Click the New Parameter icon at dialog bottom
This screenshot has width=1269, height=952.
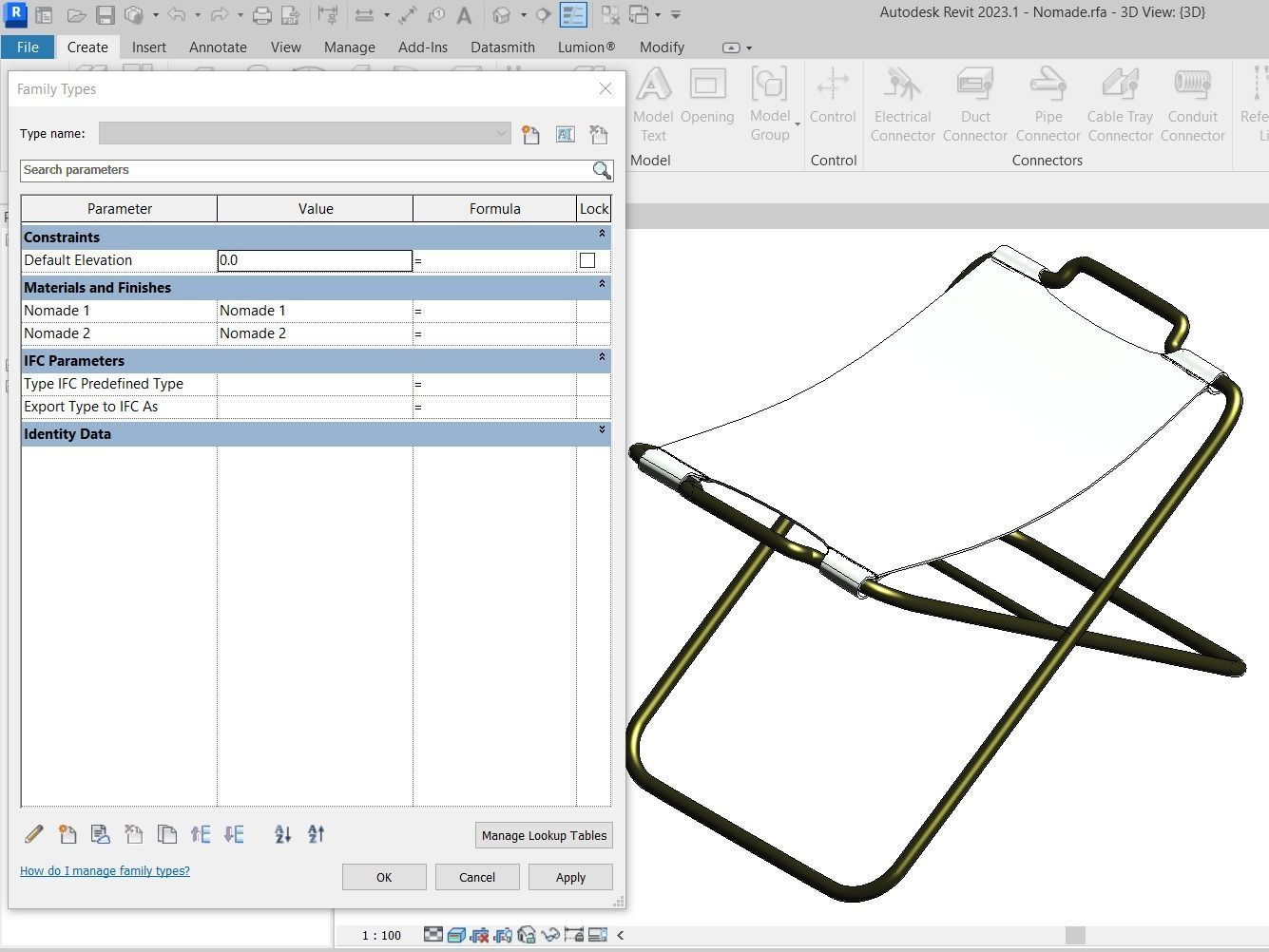click(x=67, y=834)
